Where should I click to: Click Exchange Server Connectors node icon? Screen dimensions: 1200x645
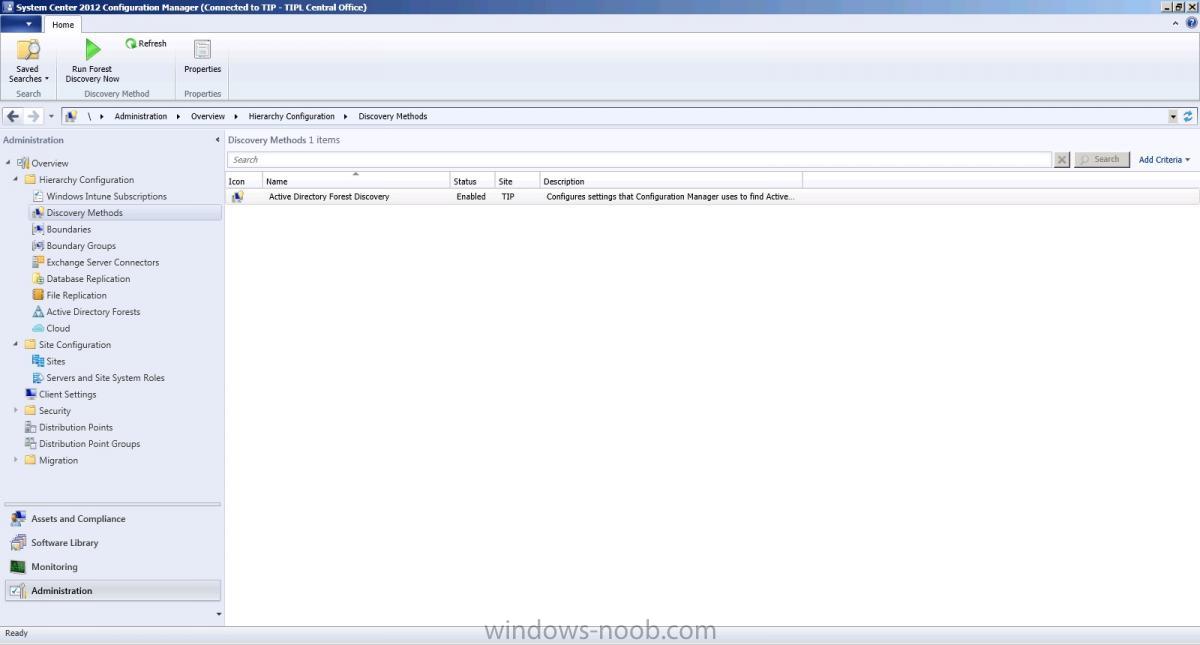(38, 262)
